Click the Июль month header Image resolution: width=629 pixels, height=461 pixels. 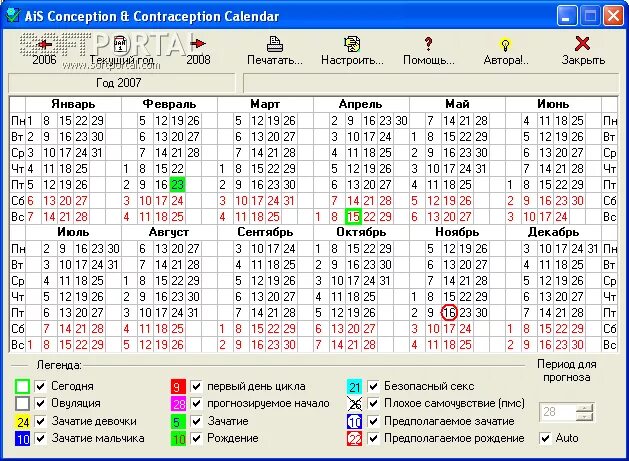(73, 232)
